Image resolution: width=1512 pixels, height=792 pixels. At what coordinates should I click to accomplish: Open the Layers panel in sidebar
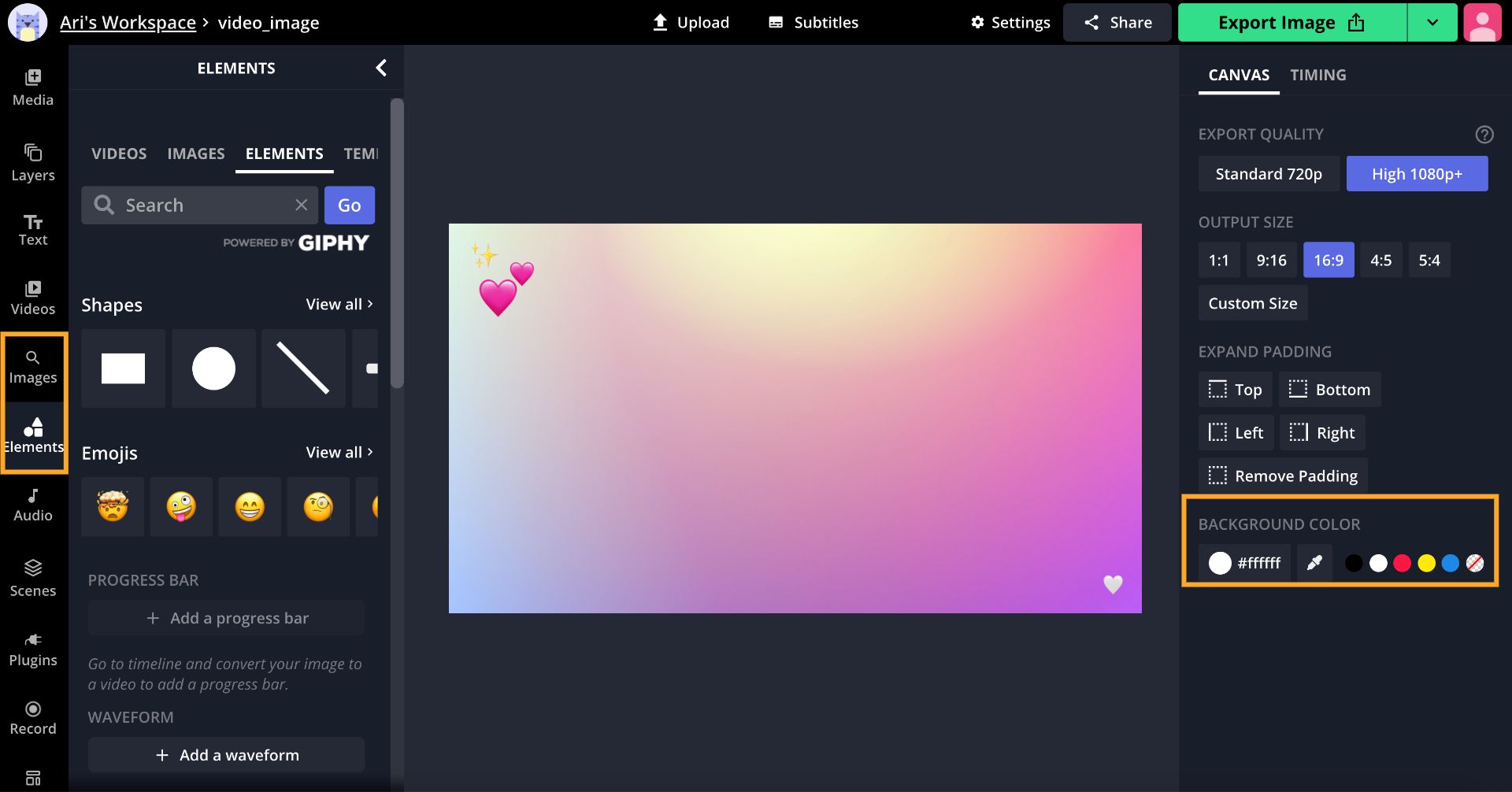33,162
